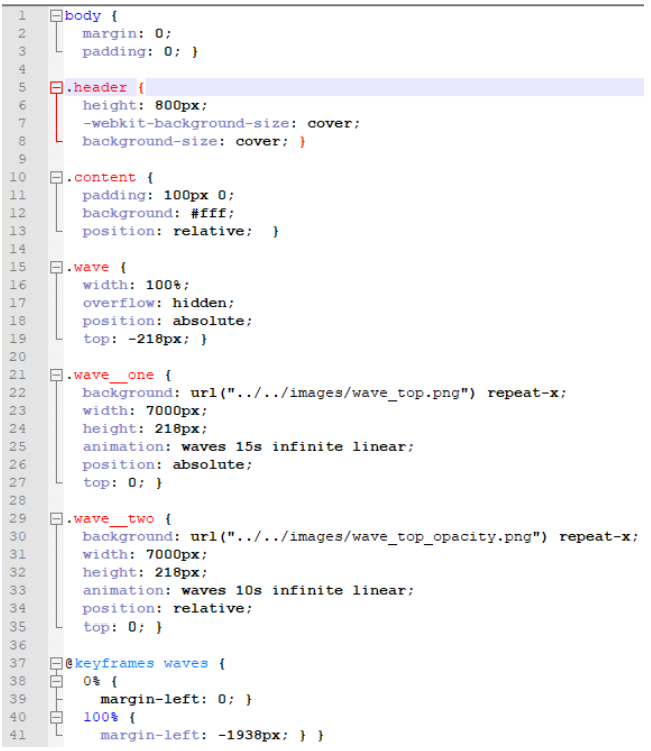Click line number 41 in the gutter
Viewport: 651px width, 751px height.
point(18,735)
